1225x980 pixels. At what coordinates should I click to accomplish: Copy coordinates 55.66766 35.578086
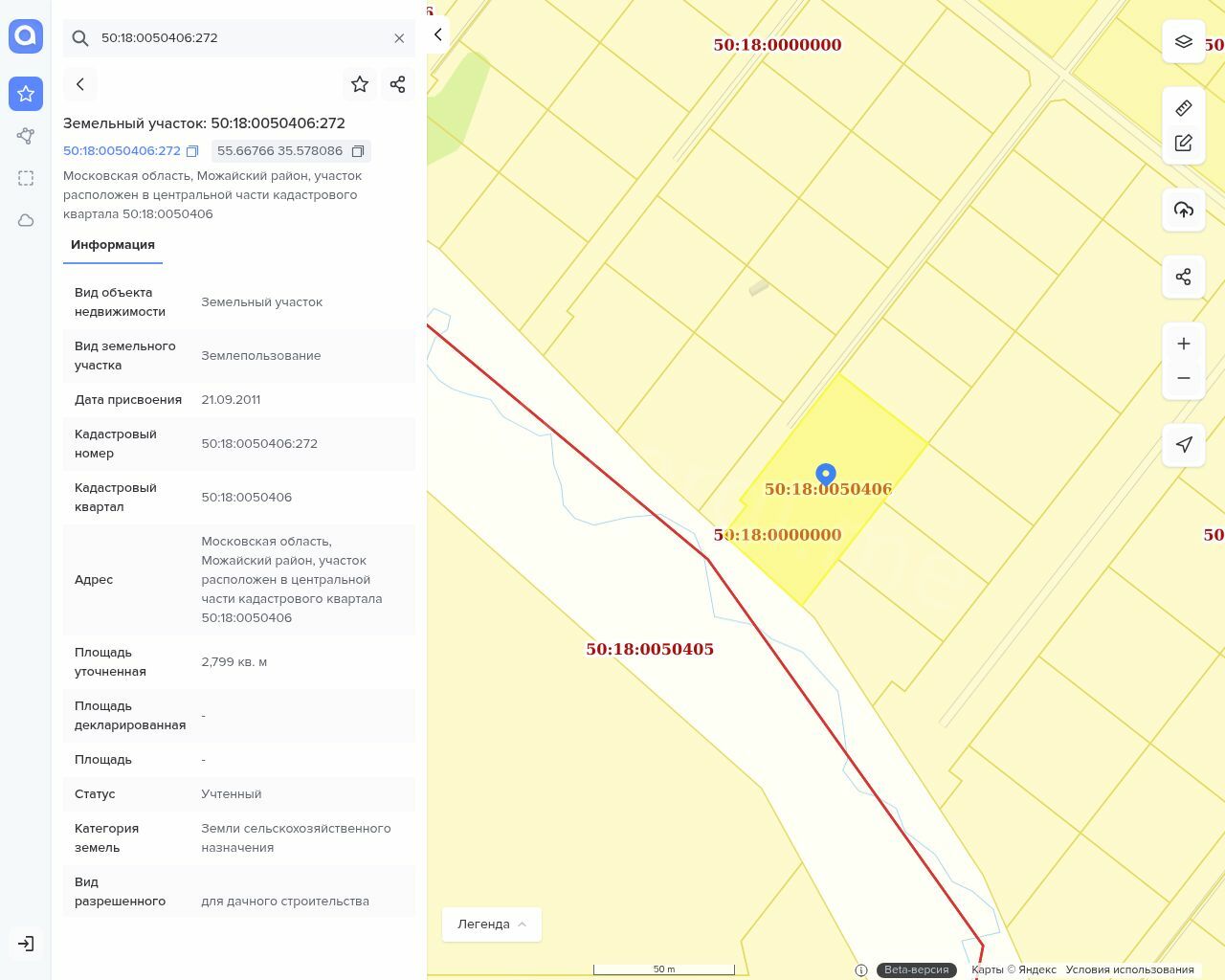coord(358,151)
